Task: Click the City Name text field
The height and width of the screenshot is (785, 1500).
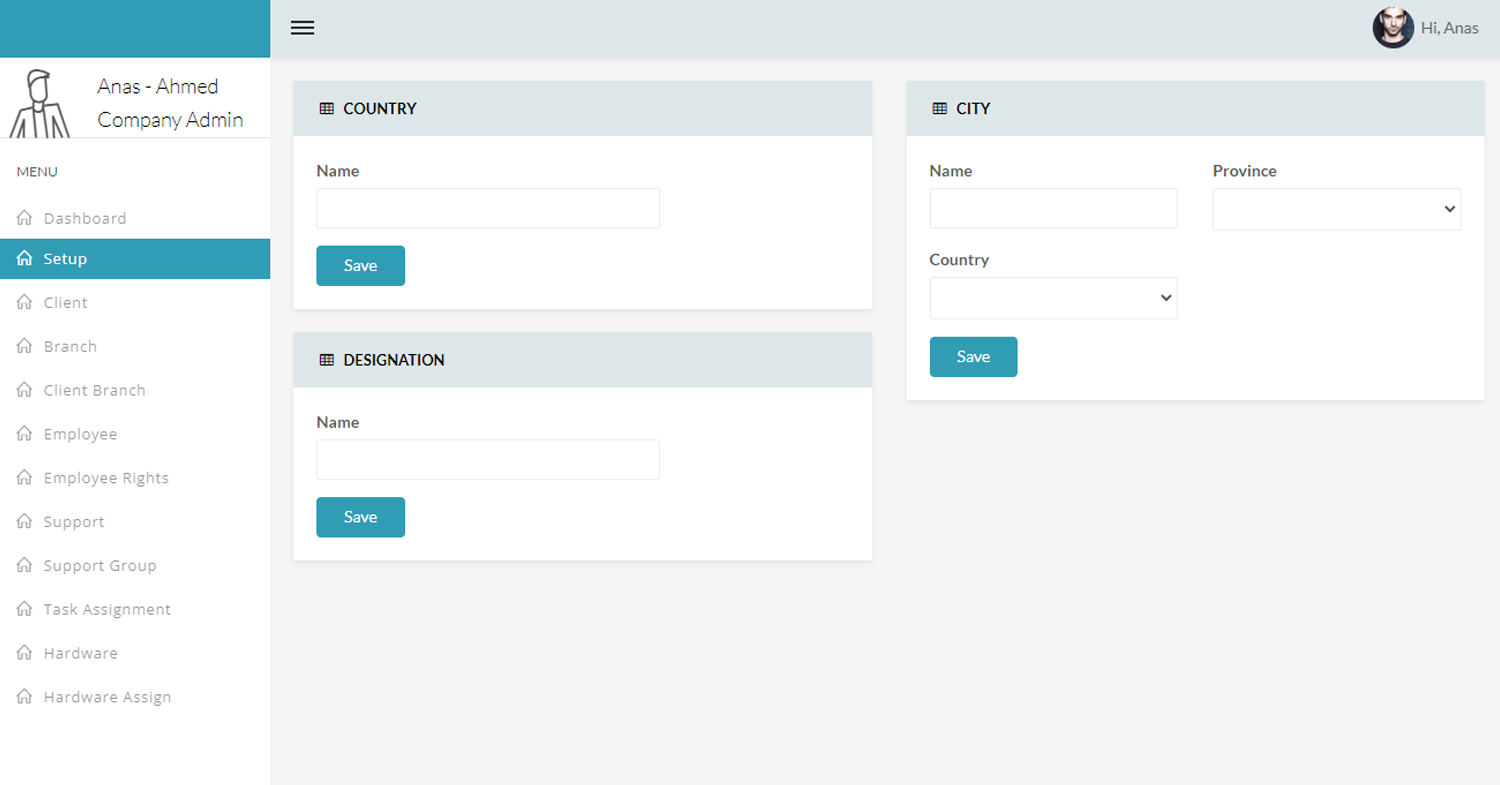Action: [1053, 208]
